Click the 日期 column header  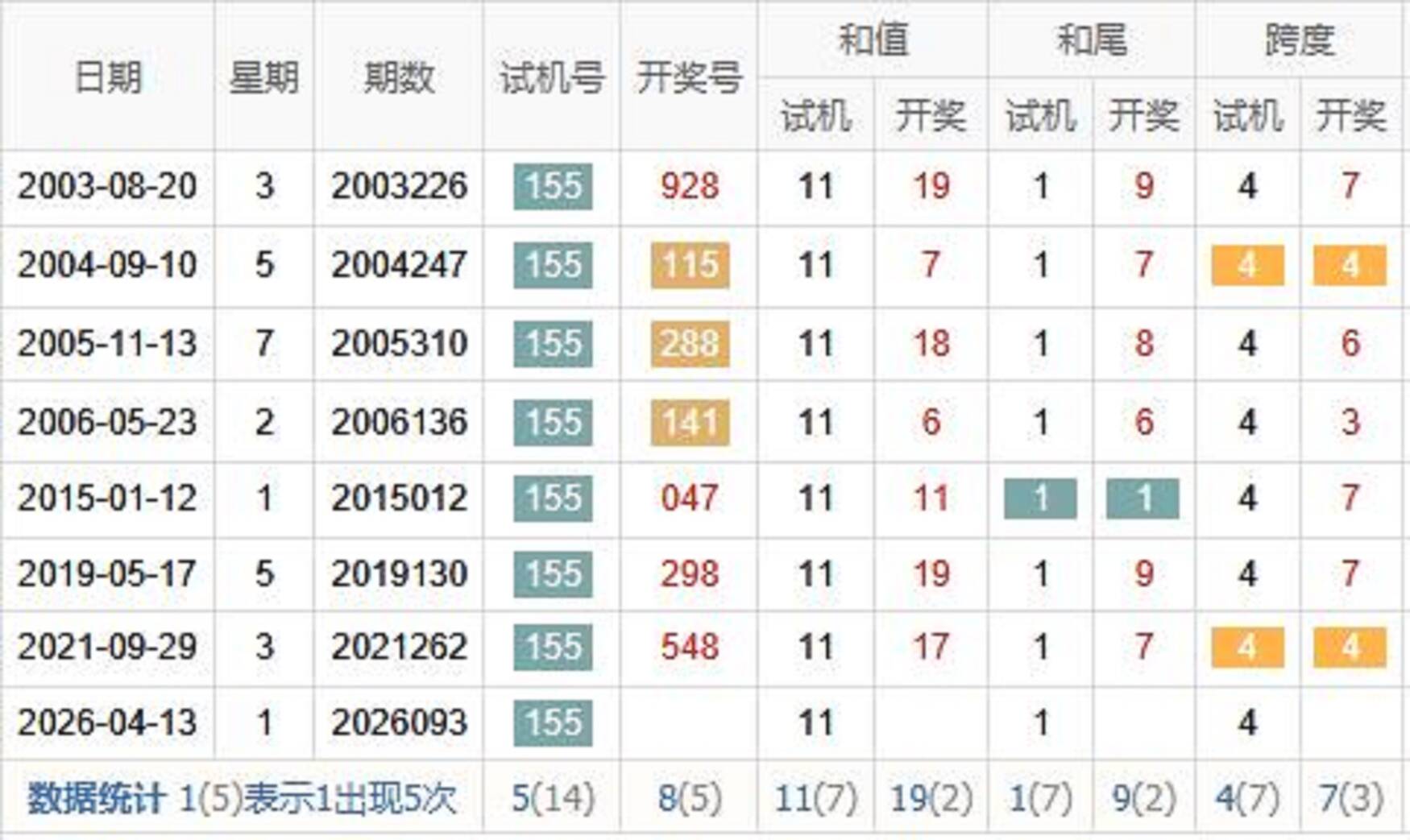(x=107, y=77)
